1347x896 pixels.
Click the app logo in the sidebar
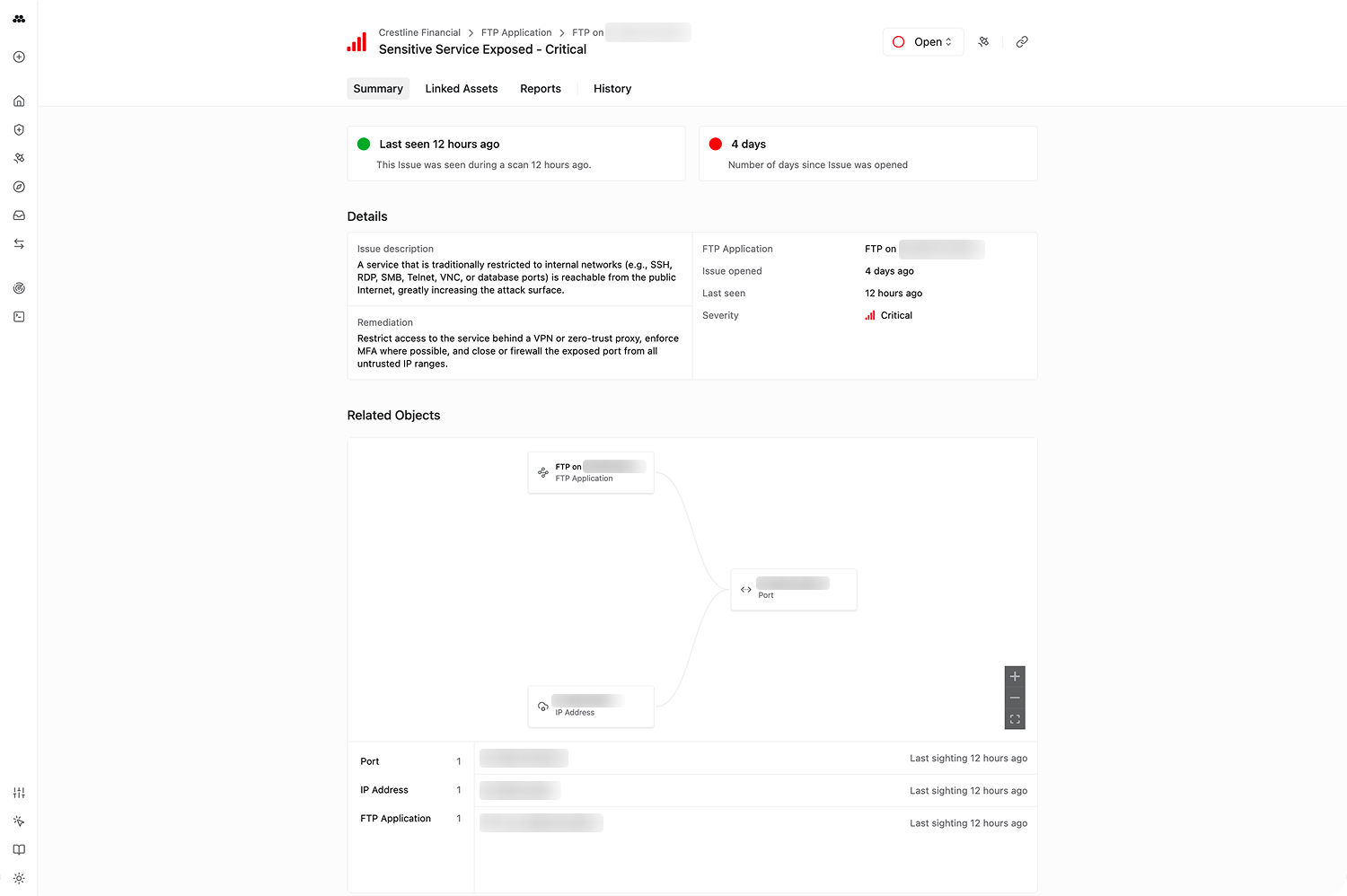19,19
